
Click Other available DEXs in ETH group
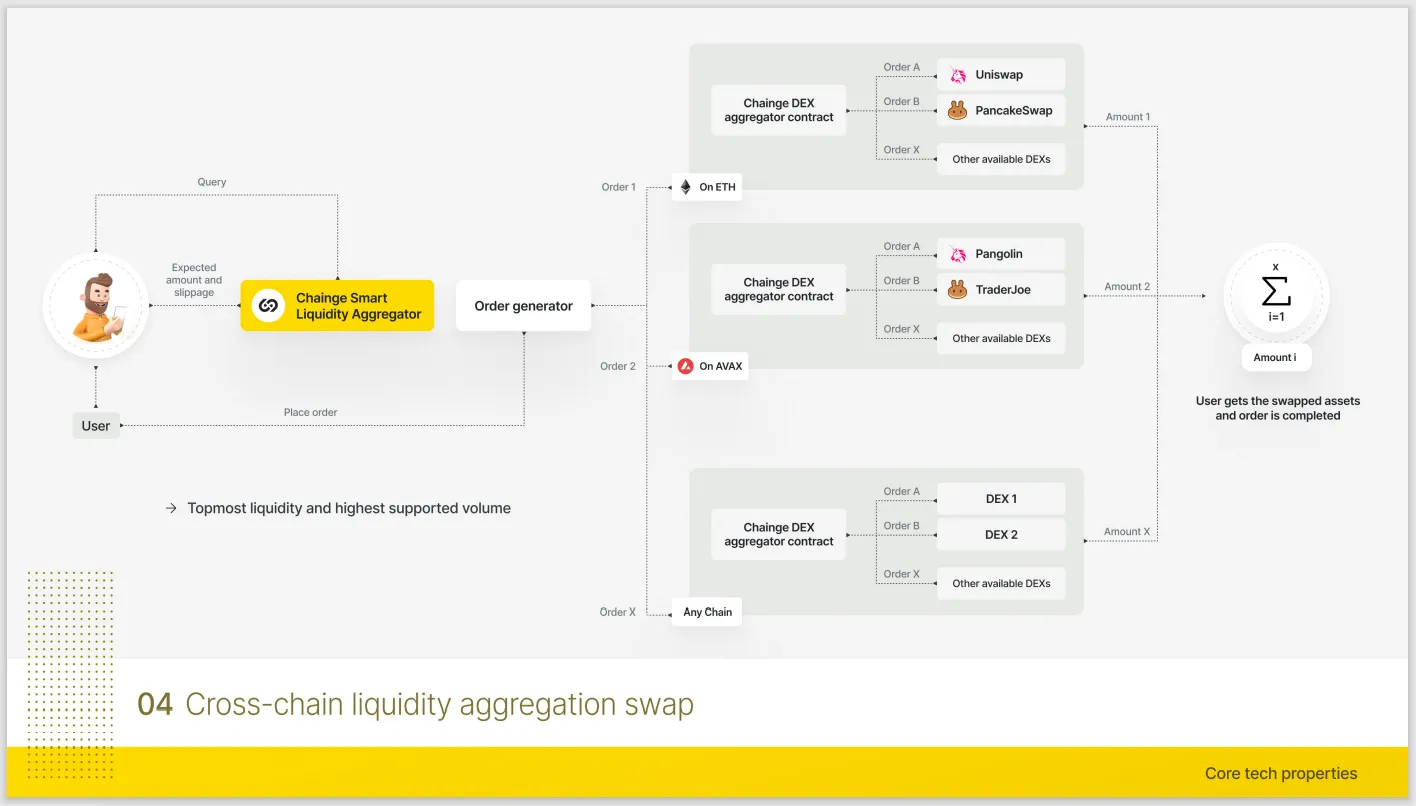[1001, 159]
